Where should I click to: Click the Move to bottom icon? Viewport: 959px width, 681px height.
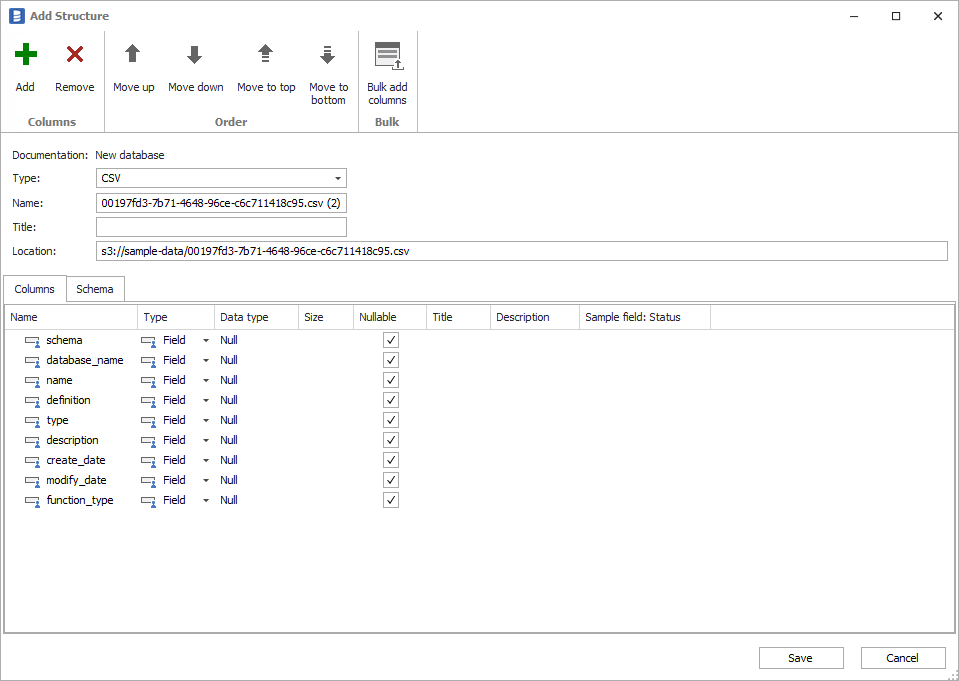click(328, 55)
